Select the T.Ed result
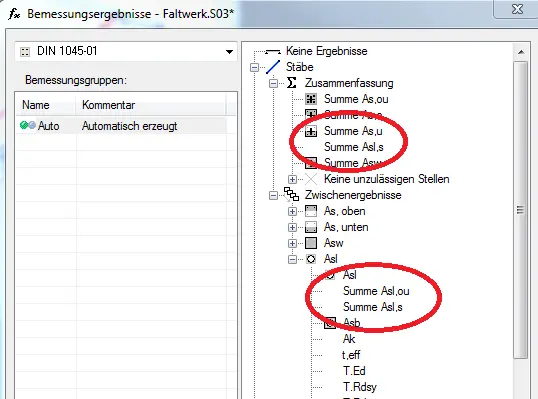This screenshot has width=538, height=399. coord(354,371)
